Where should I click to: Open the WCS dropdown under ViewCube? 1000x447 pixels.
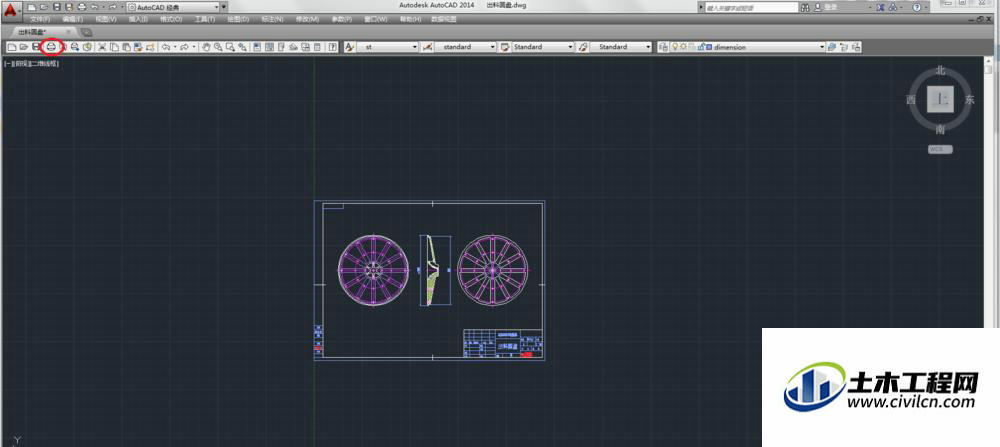(940, 149)
